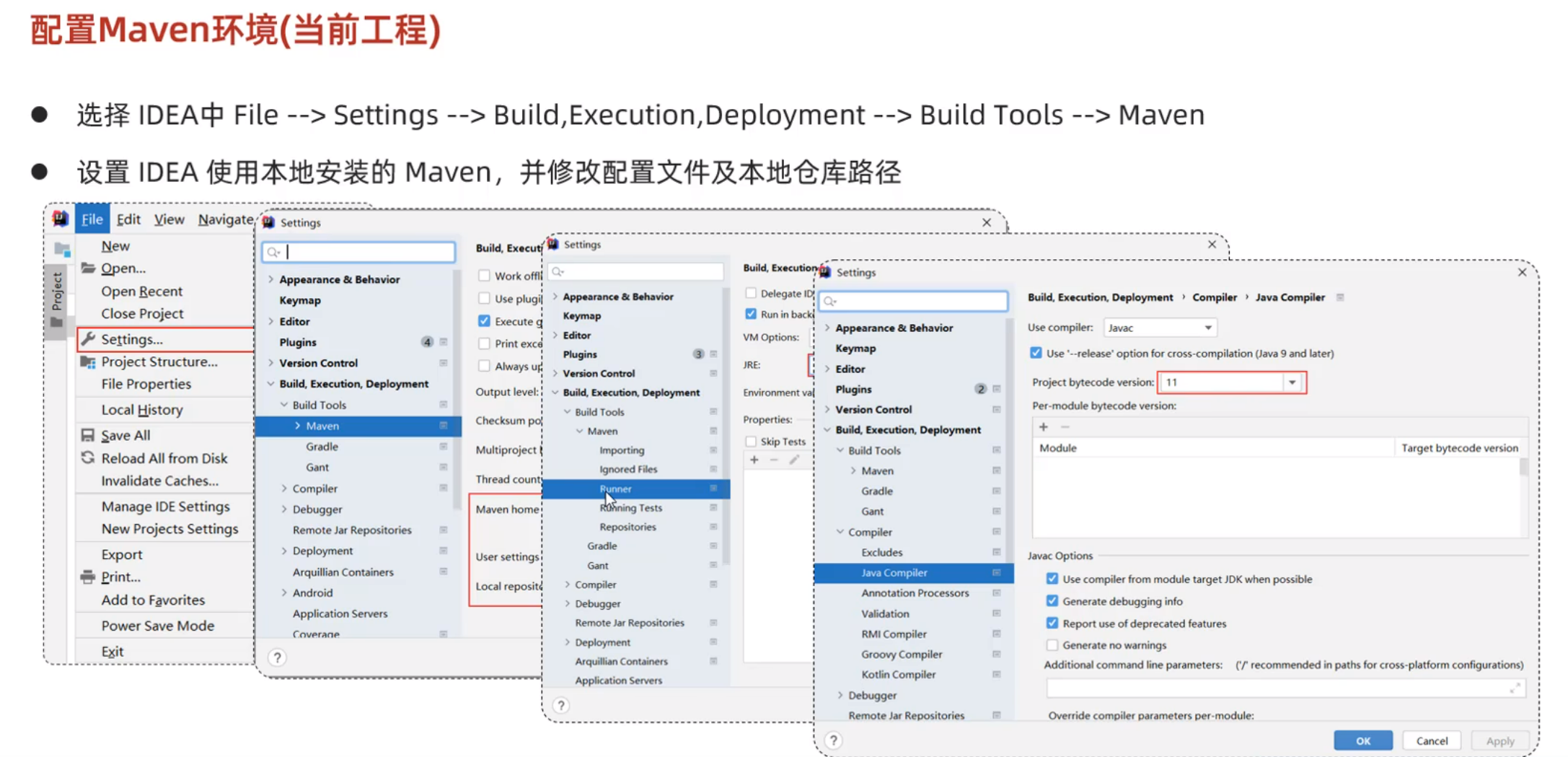Click the edit pencil icon in properties toolbar
Image resolution: width=1568 pixels, height=757 pixels.
(x=794, y=460)
